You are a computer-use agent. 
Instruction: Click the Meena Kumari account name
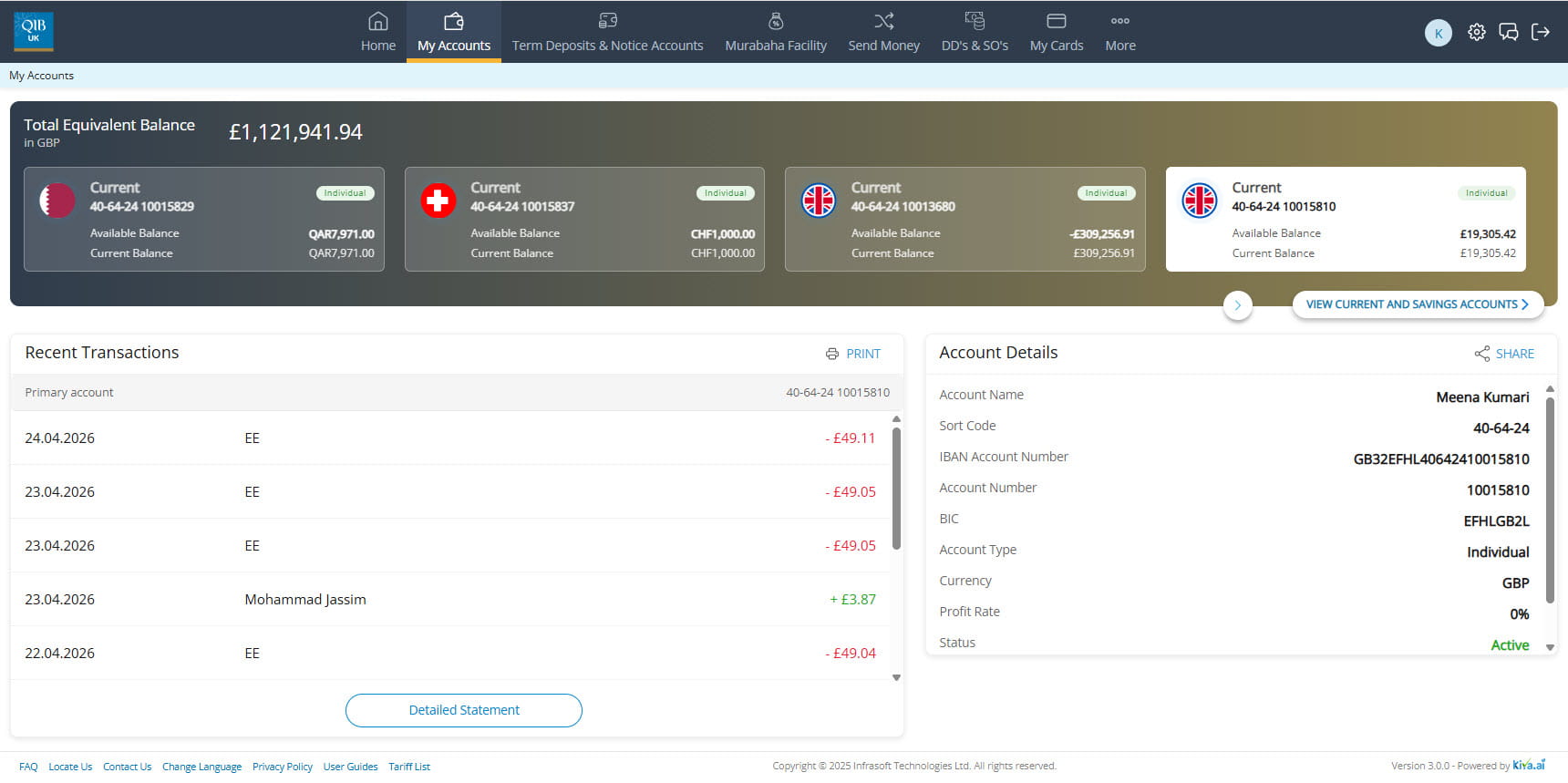[1482, 397]
